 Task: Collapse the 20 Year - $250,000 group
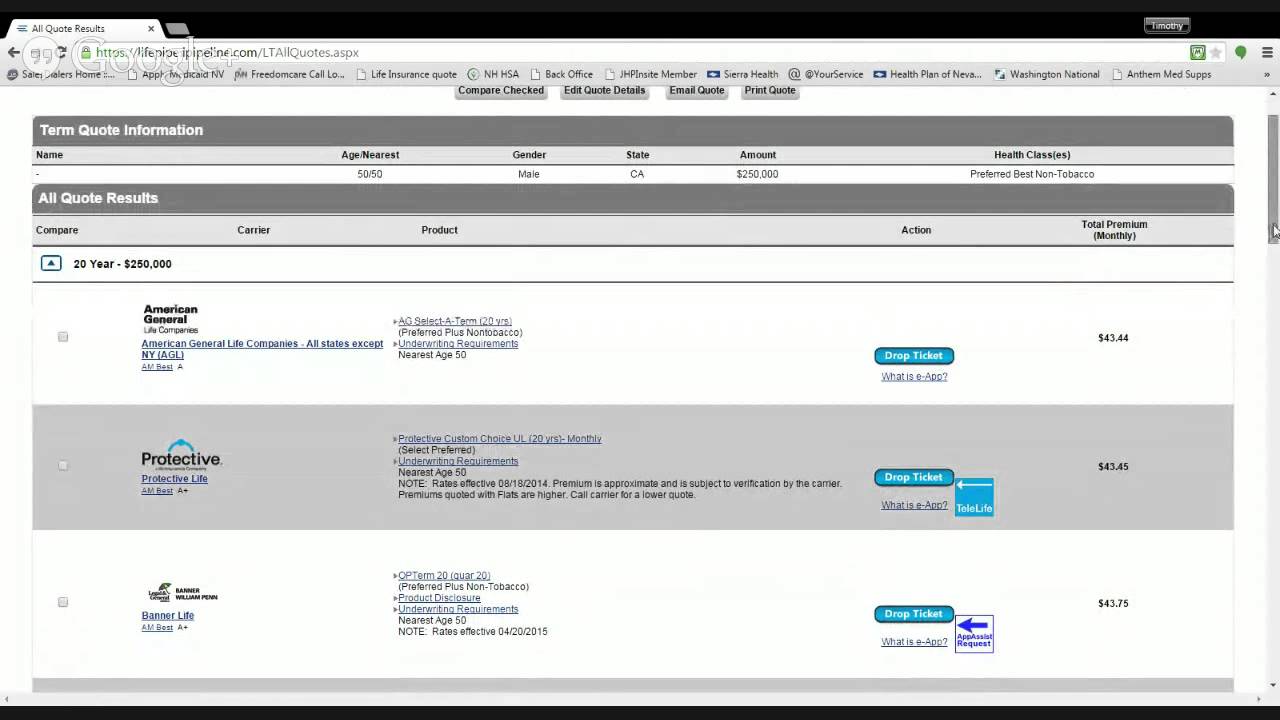coord(51,264)
